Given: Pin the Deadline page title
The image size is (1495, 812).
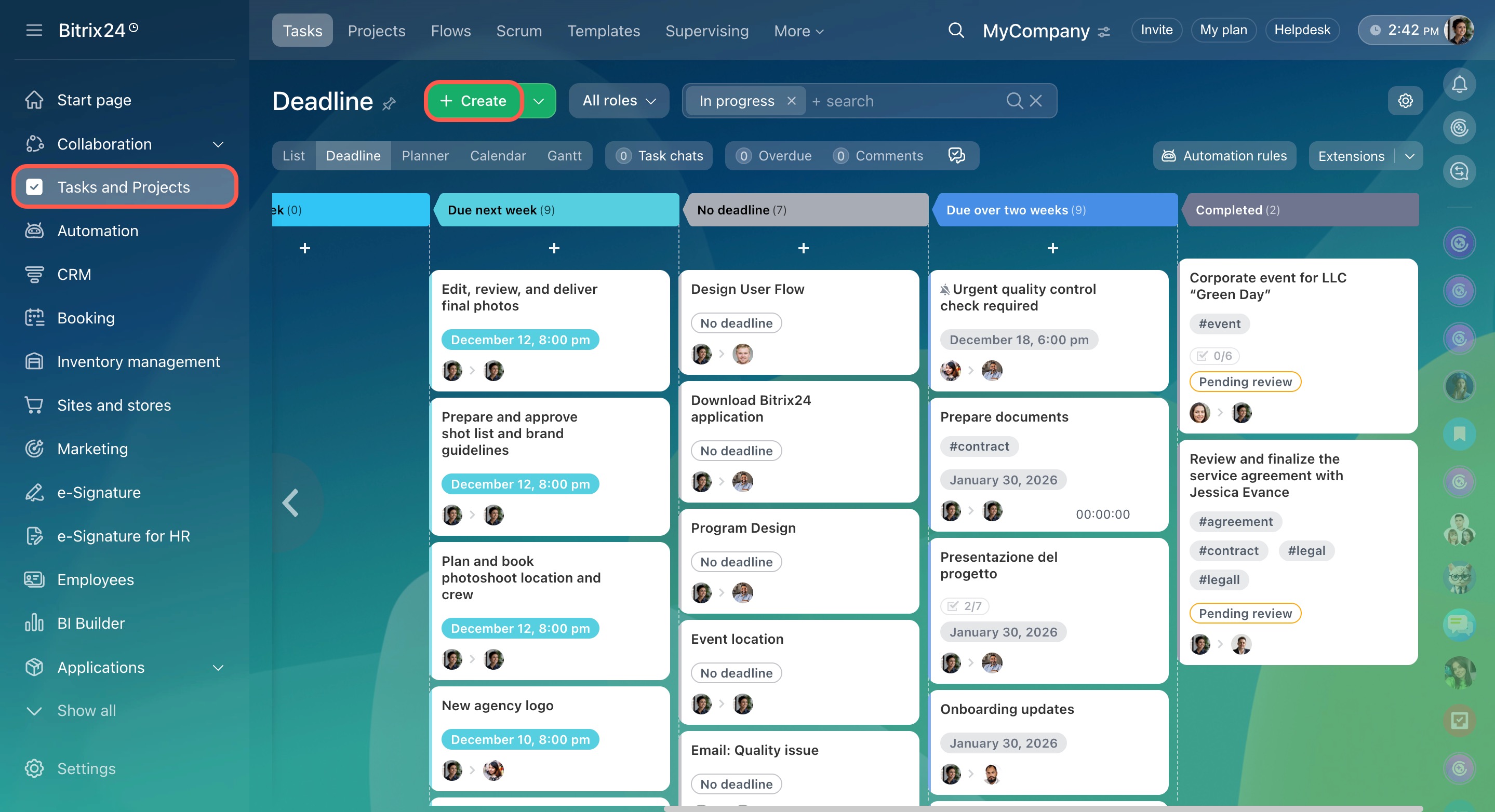Looking at the screenshot, I should pyautogui.click(x=389, y=104).
